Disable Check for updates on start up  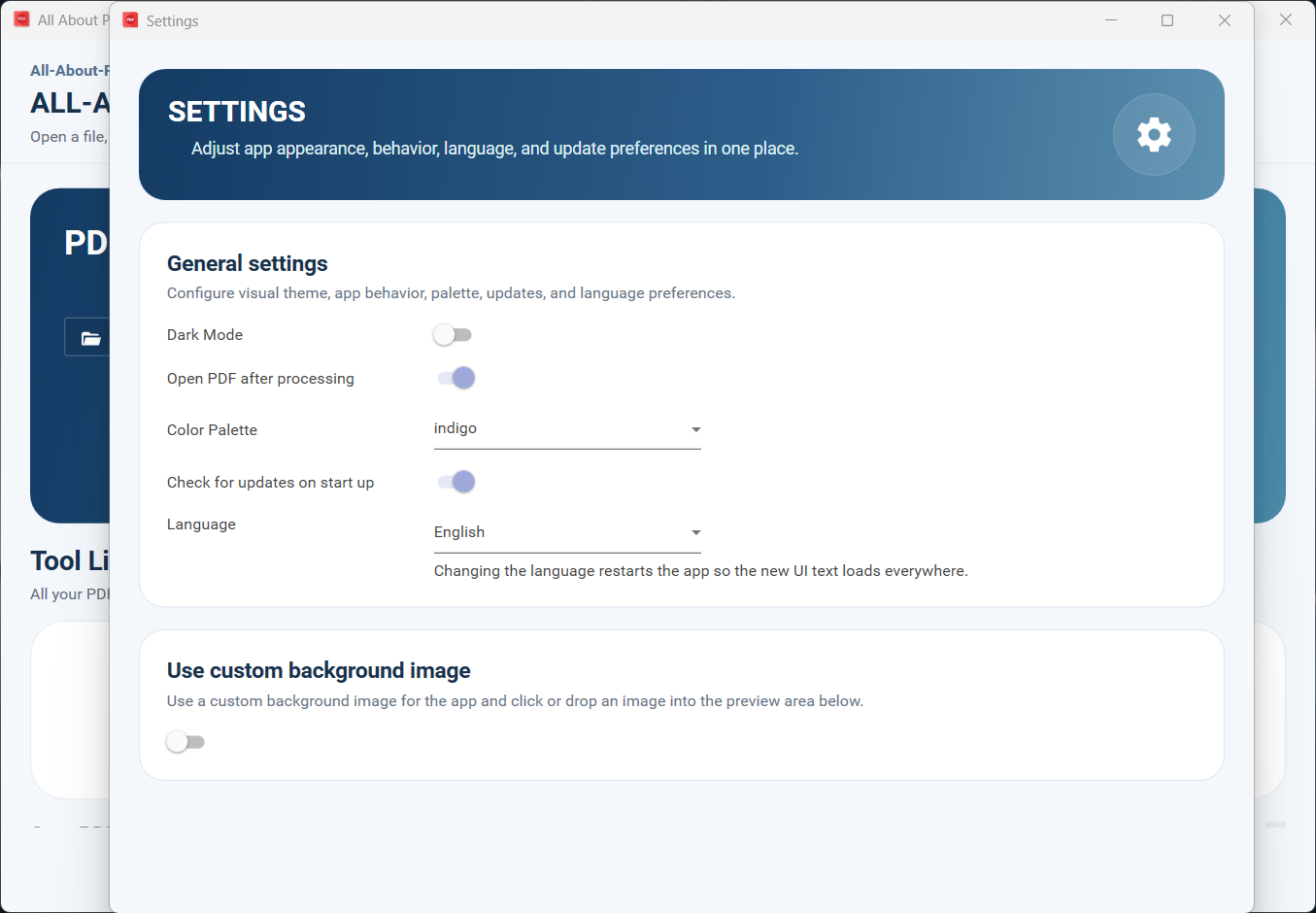[456, 482]
